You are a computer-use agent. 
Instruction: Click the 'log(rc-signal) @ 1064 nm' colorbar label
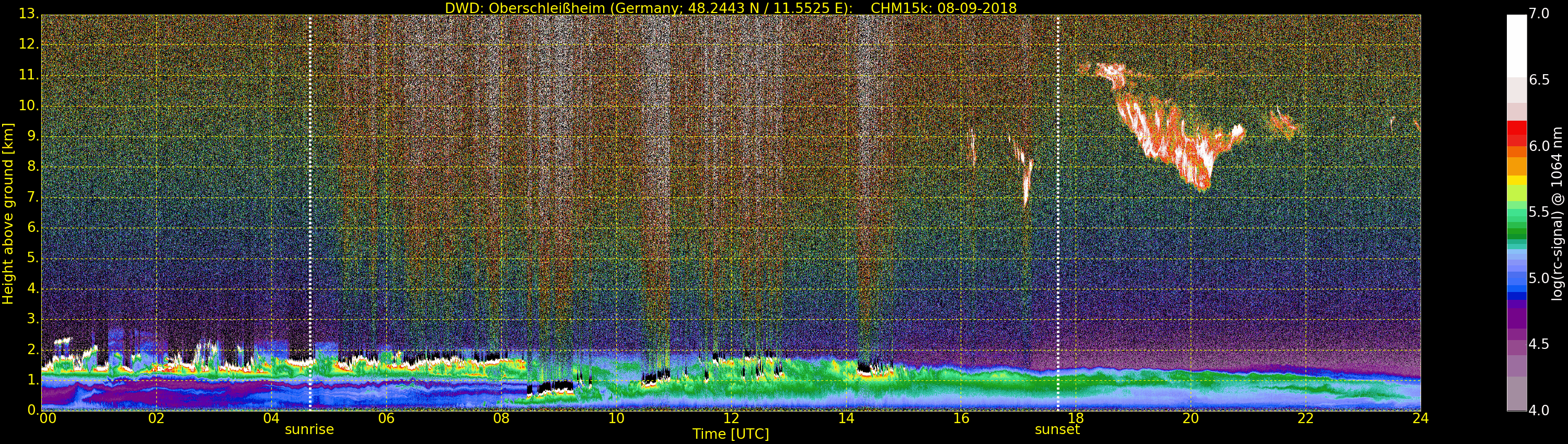1558,213
